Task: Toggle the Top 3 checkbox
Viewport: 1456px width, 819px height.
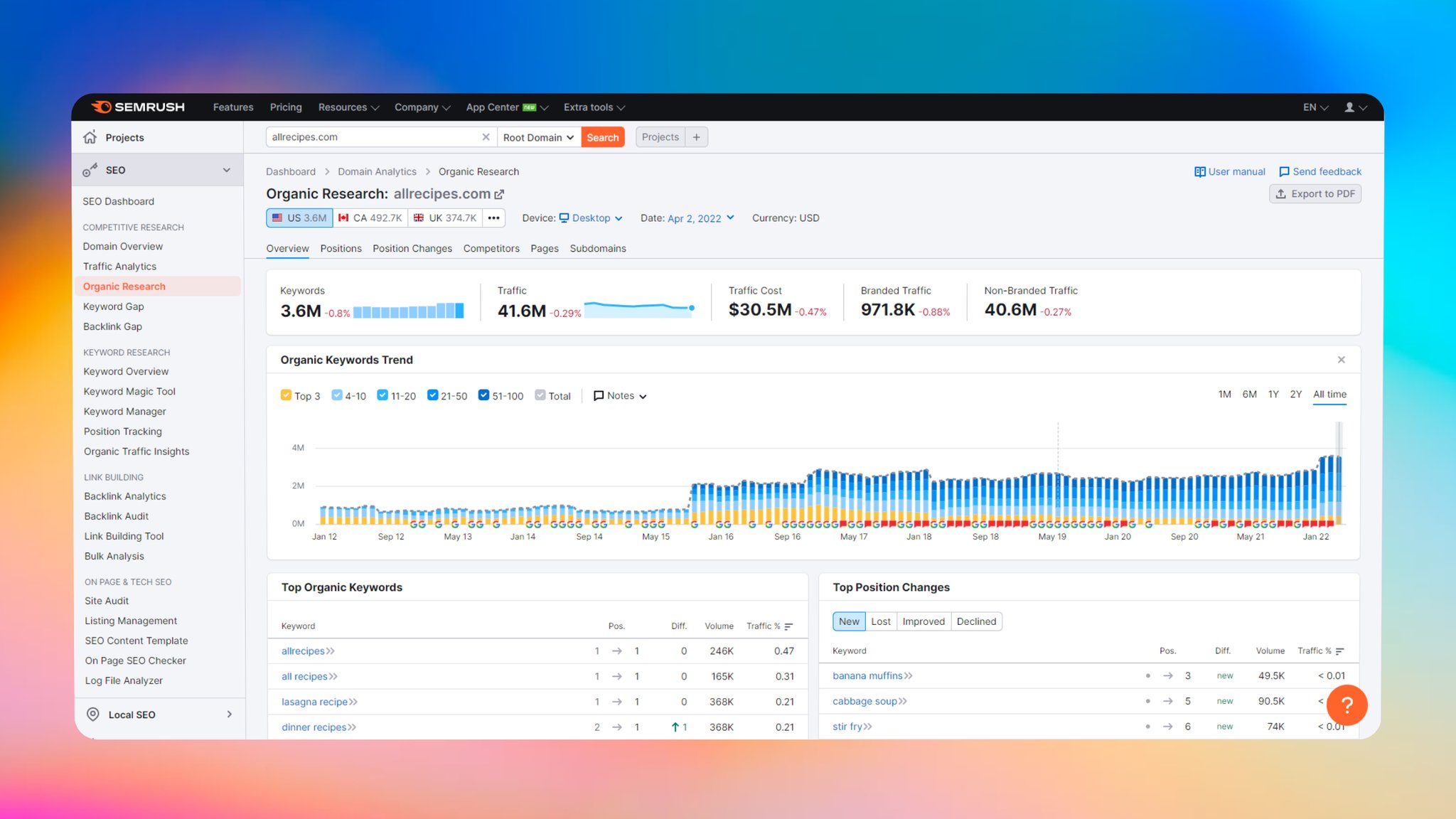Action: 286,395
